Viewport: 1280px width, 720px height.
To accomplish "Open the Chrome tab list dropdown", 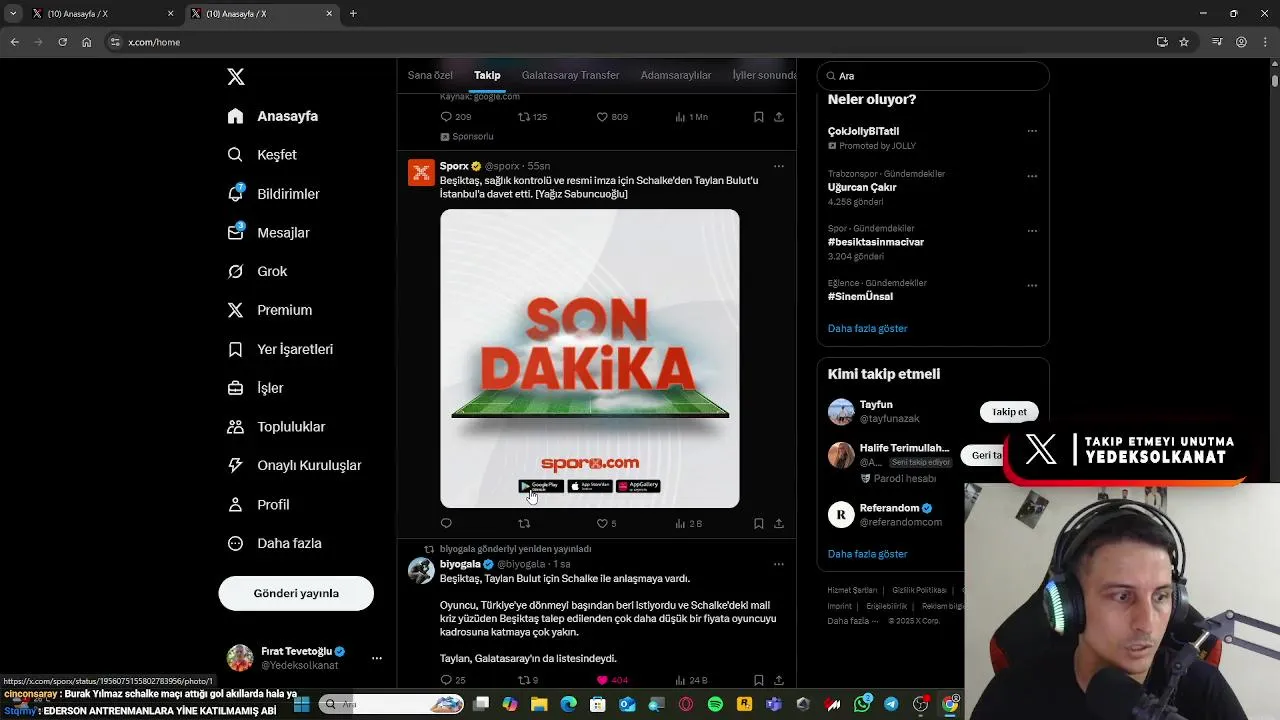I will click(12, 13).
